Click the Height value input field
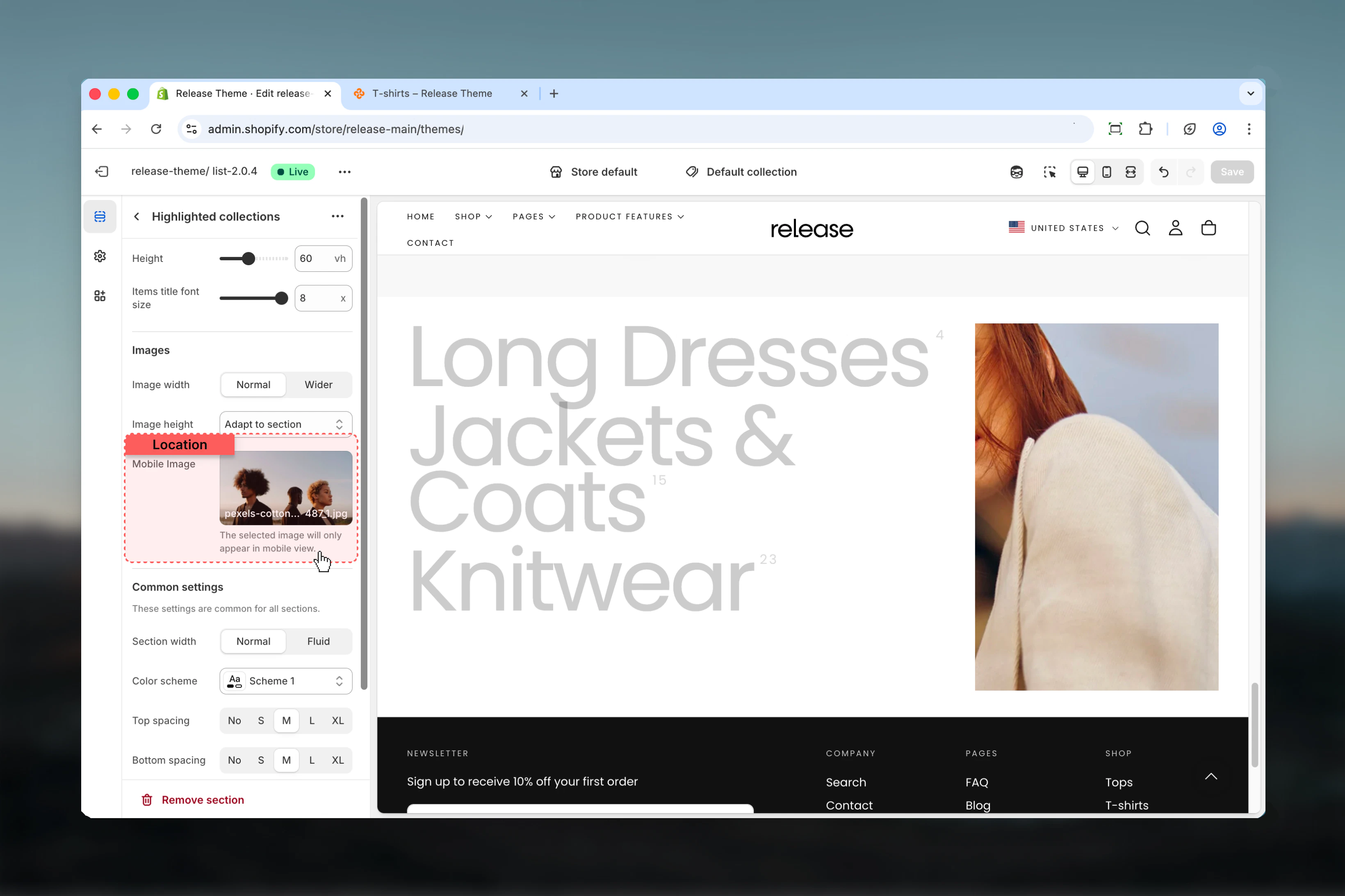 (323, 258)
